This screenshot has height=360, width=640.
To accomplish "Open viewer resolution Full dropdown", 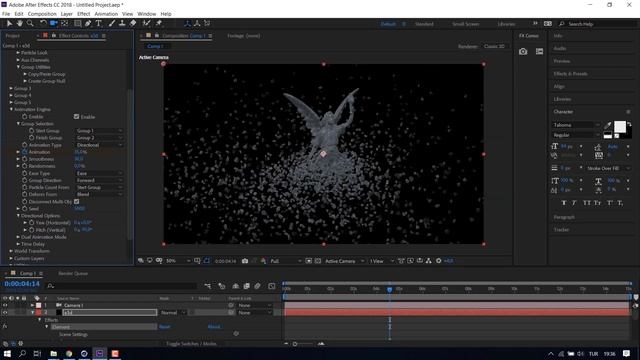I will (x=286, y=261).
